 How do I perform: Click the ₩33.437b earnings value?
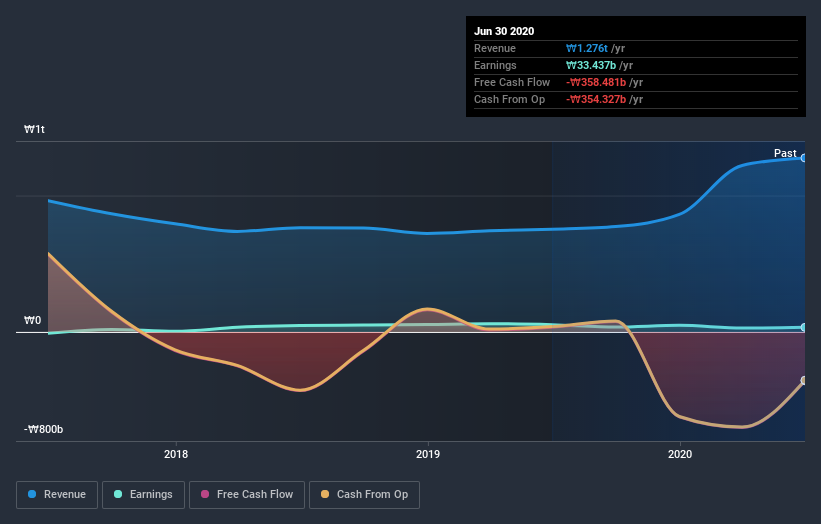[x=591, y=65]
